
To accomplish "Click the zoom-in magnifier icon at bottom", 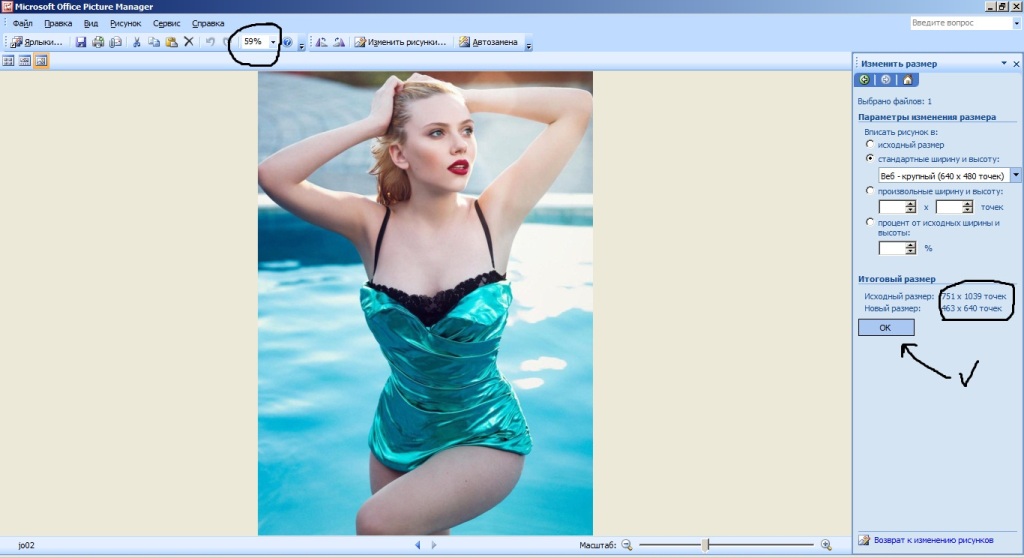I will point(826,545).
